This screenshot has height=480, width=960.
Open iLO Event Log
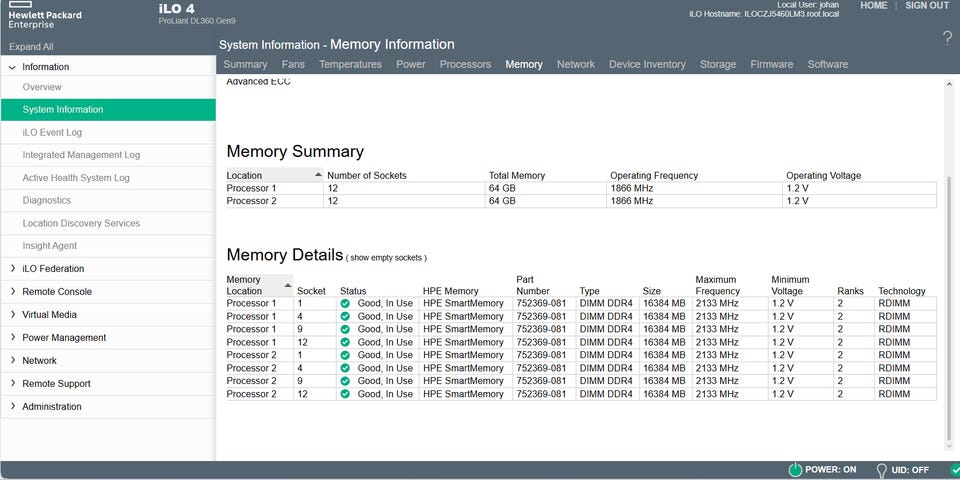(52, 132)
